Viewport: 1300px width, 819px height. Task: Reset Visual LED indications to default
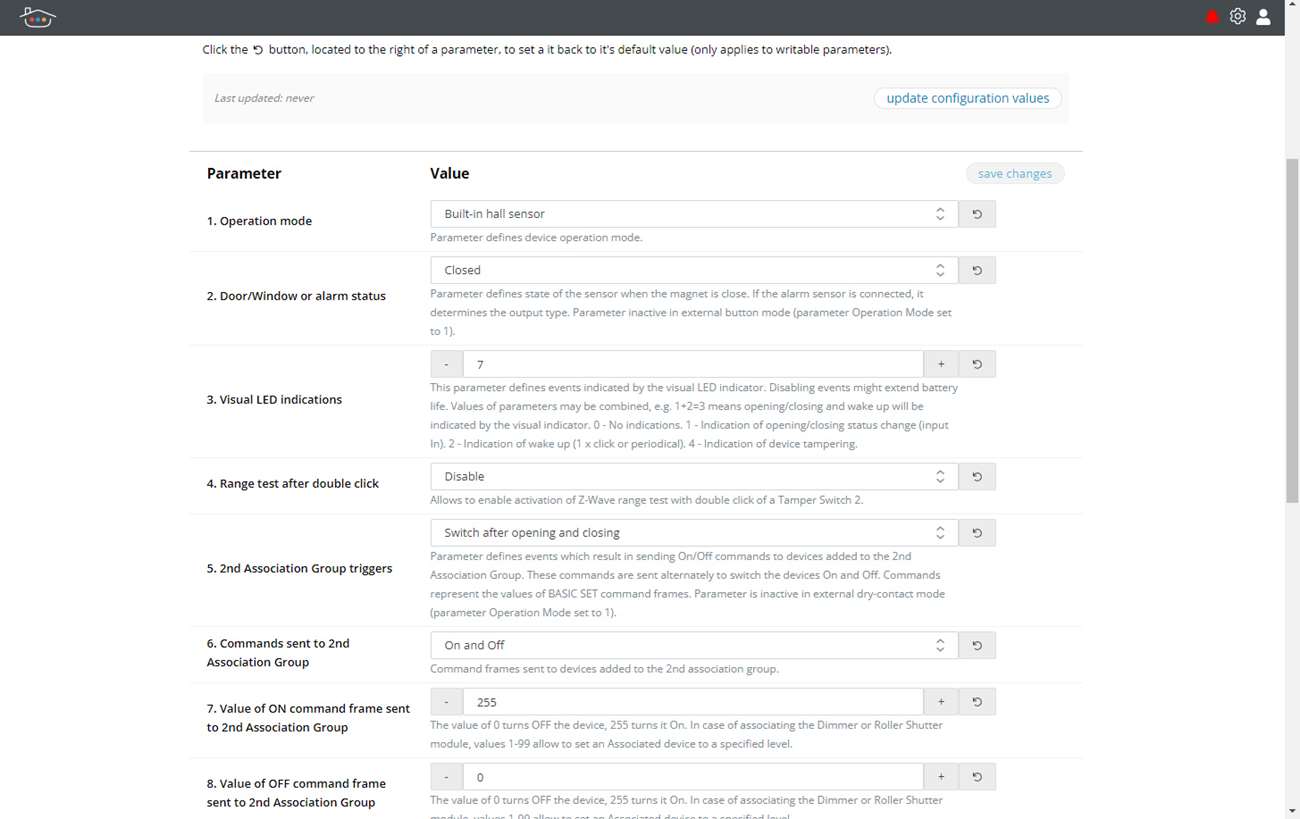(x=977, y=364)
